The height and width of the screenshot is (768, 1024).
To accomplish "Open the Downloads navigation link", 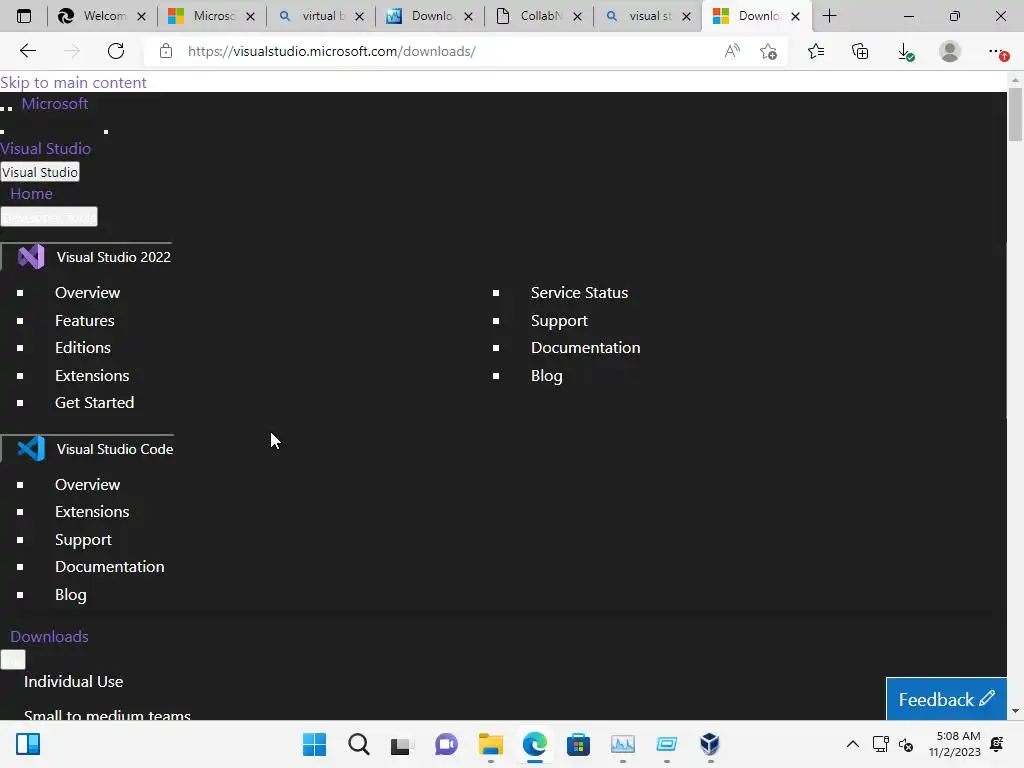I will click(x=49, y=636).
